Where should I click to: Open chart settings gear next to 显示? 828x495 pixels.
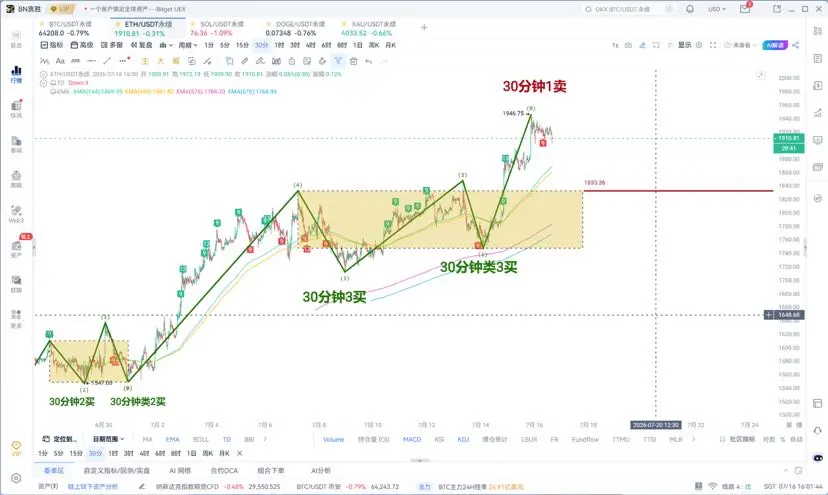pos(699,45)
